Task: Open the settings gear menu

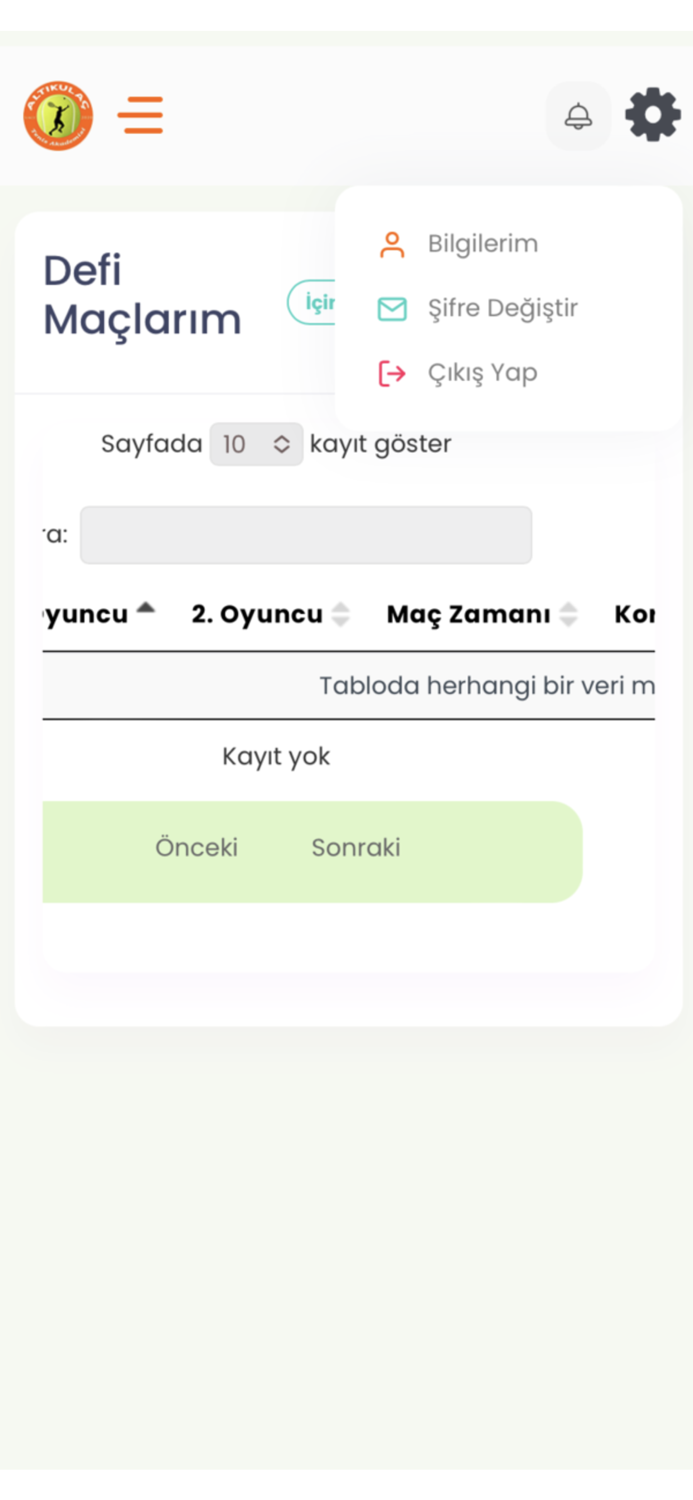Action: pos(652,114)
